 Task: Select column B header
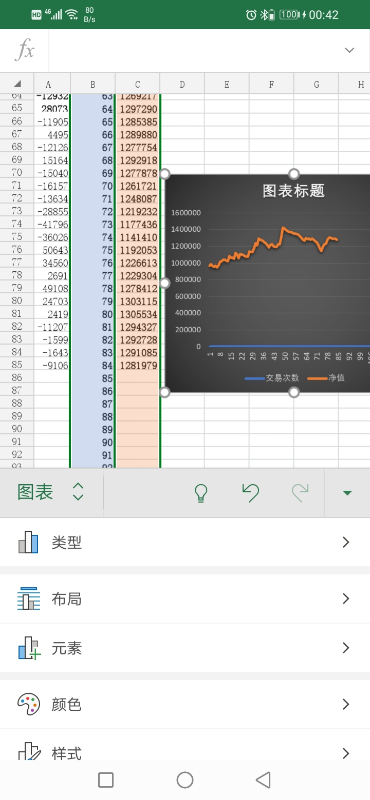93,84
